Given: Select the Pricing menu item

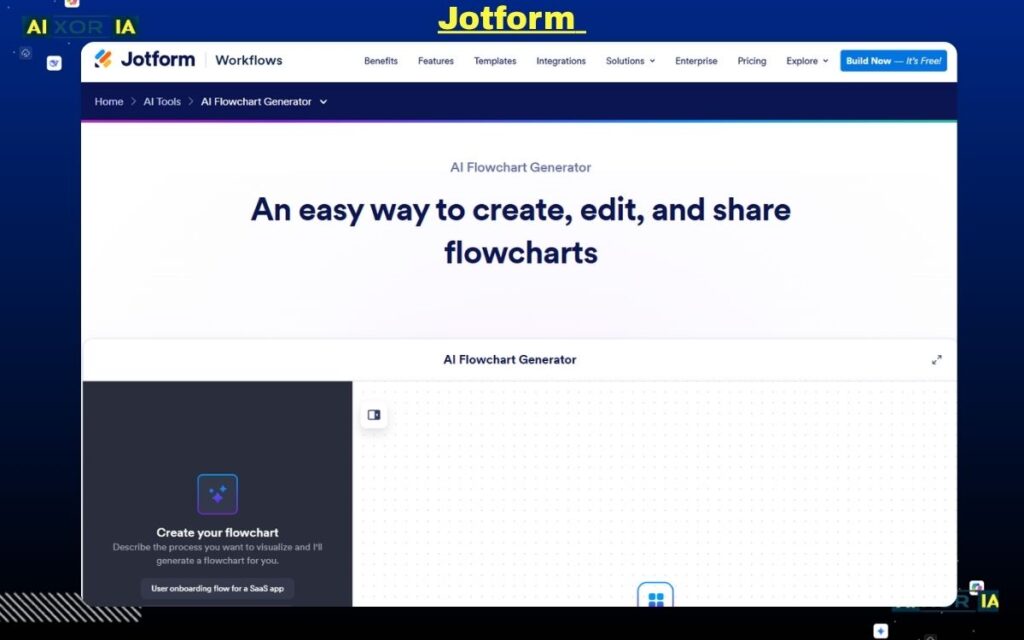Looking at the screenshot, I should pos(751,61).
